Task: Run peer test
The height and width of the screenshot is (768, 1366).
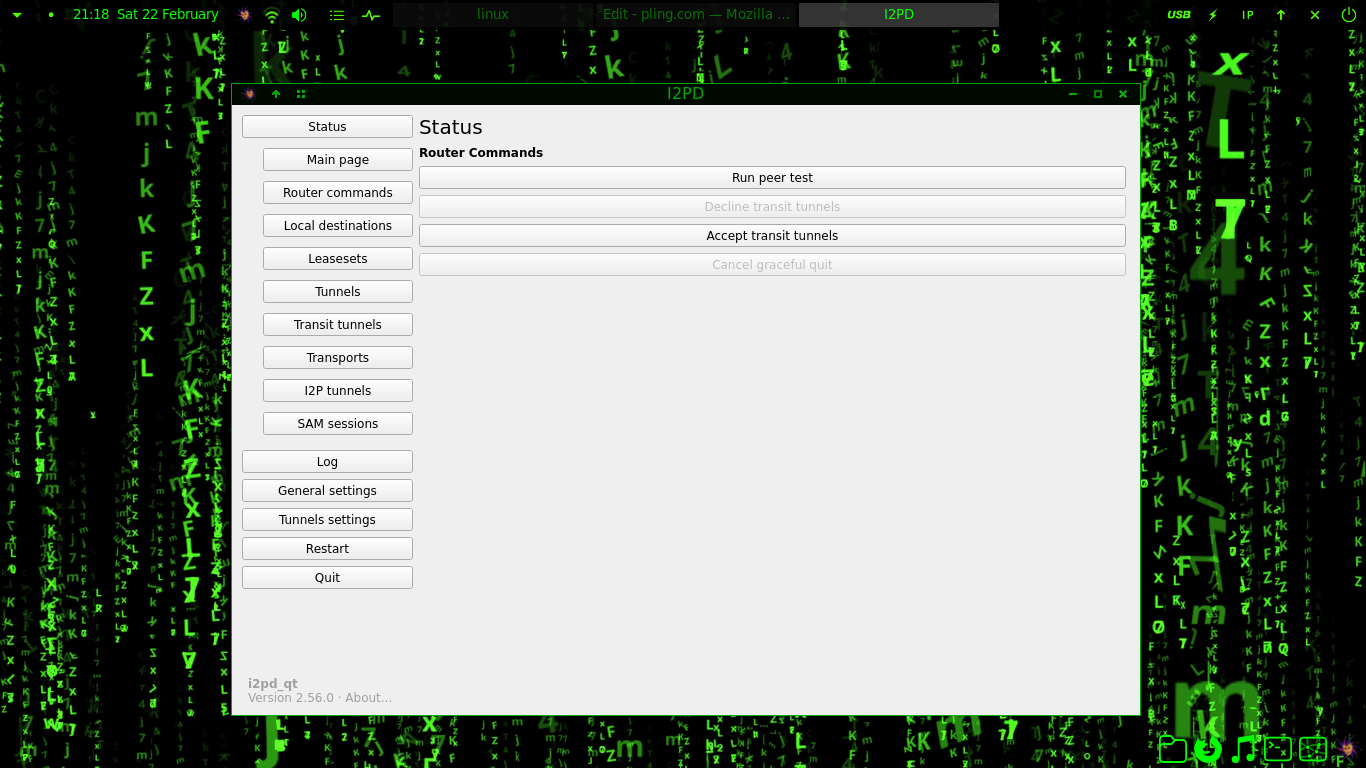Action: tap(772, 178)
